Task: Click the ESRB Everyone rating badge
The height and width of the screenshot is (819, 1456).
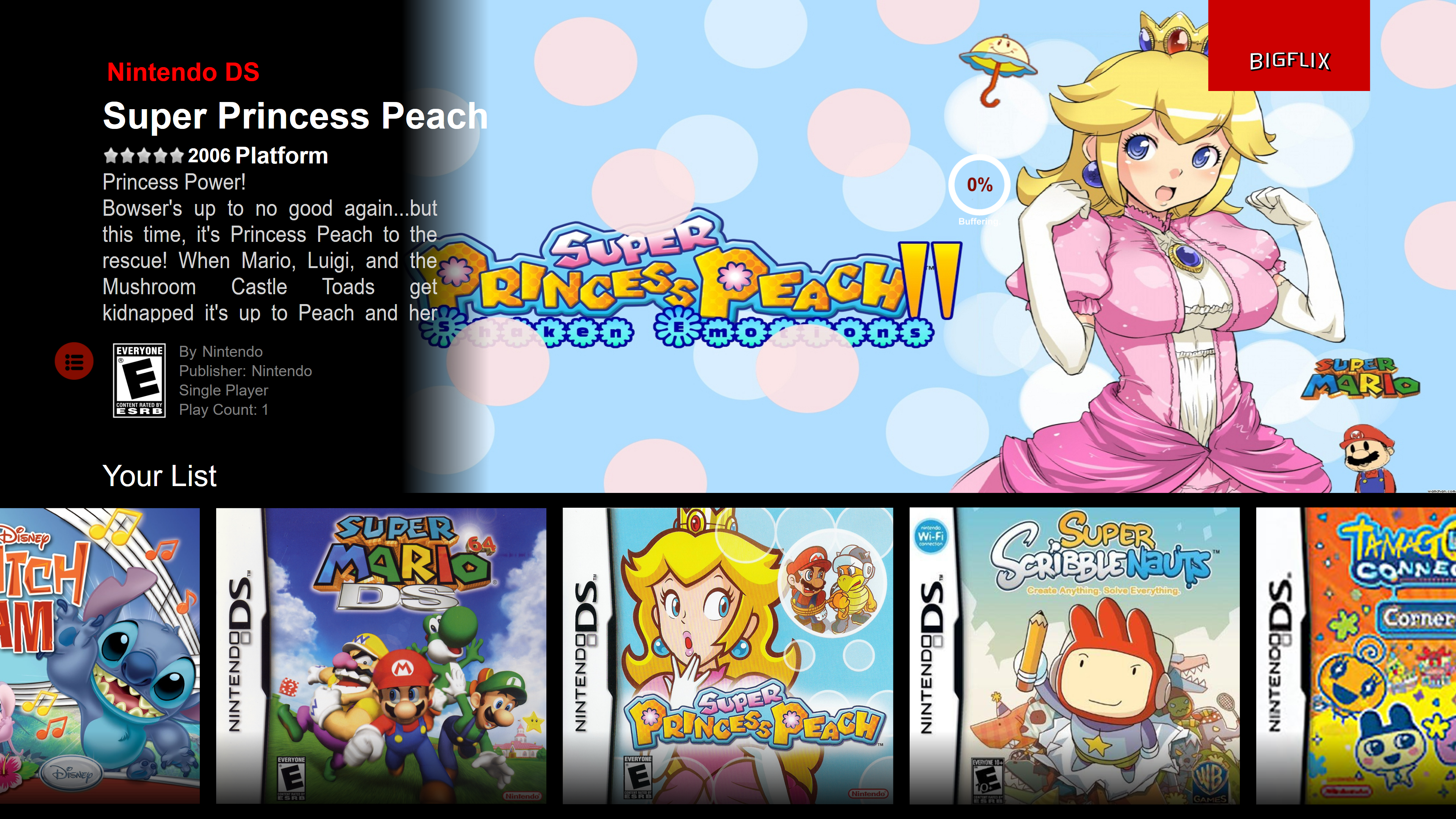Action: pos(139,380)
